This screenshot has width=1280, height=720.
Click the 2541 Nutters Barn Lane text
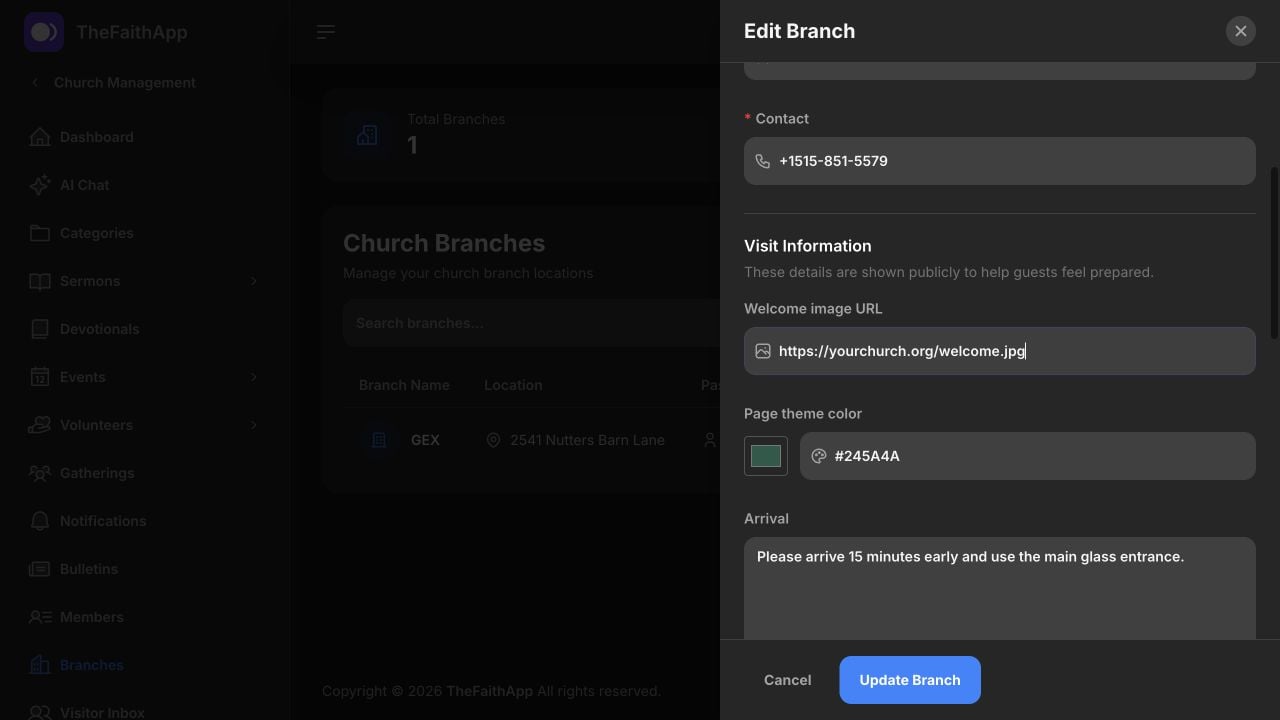(587, 440)
